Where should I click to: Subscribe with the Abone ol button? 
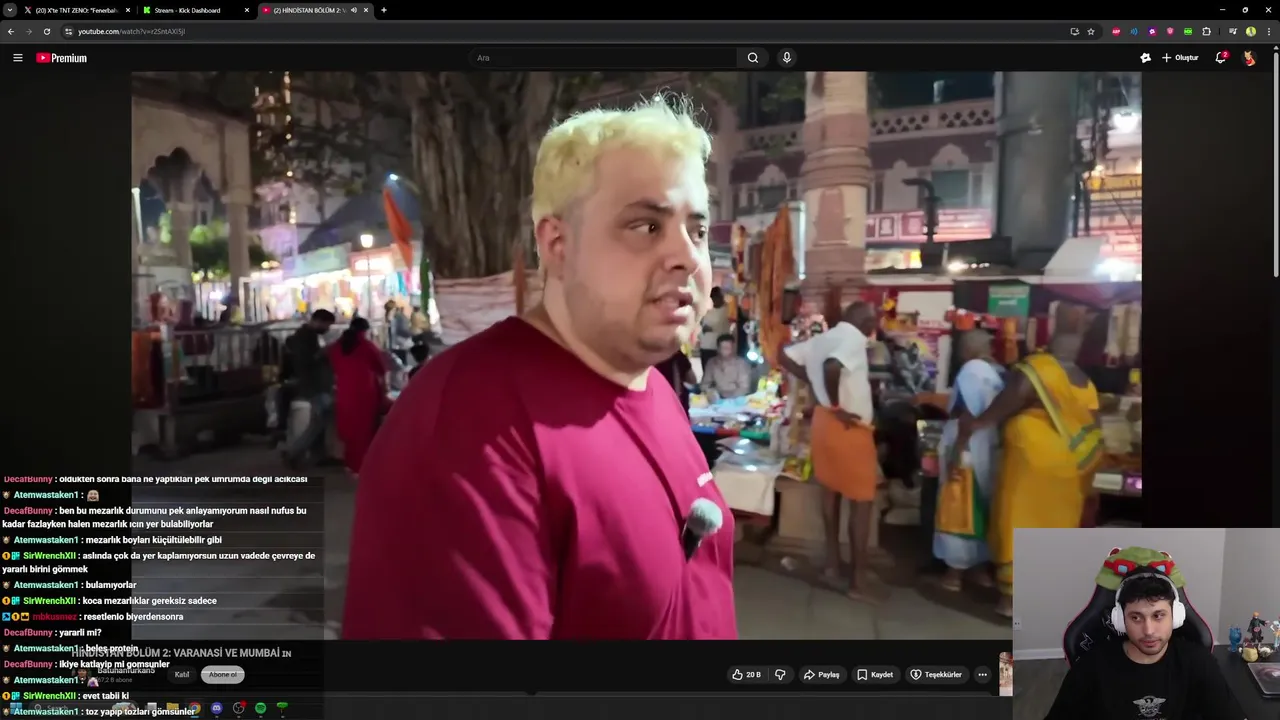click(223, 675)
